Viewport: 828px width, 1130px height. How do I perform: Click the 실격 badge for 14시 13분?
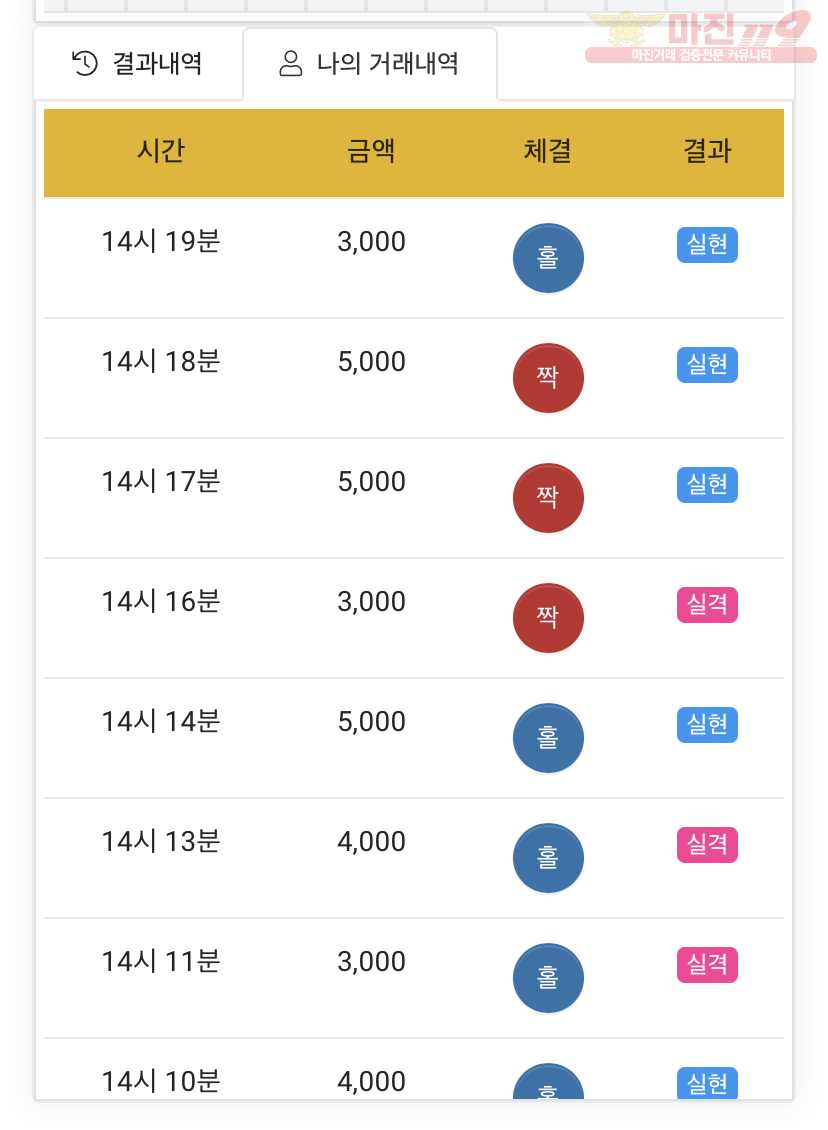(707, 845)
